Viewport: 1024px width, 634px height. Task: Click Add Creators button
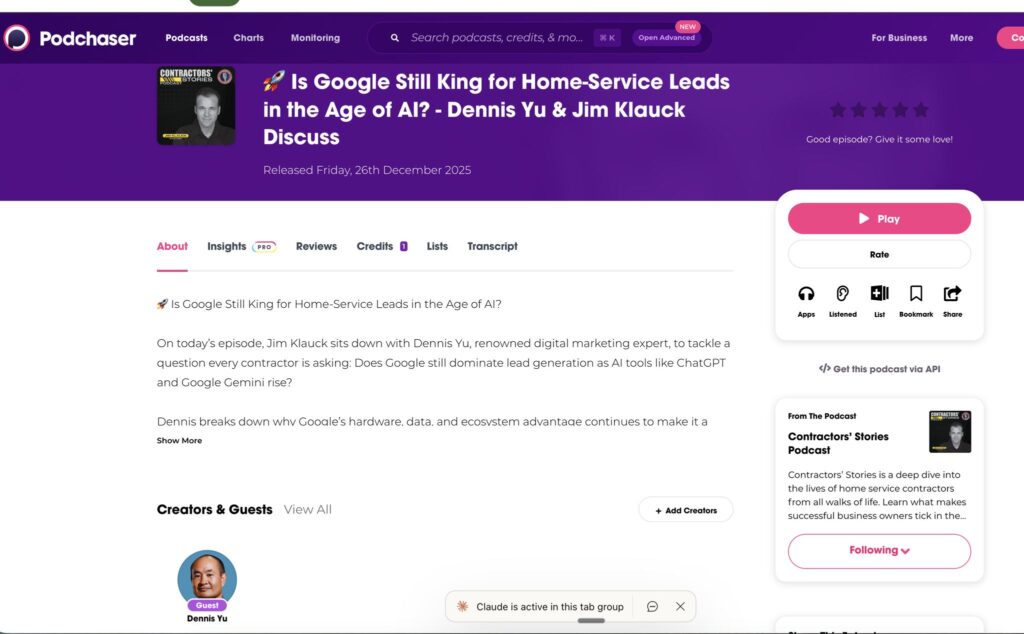pyautogui.click(x=685, y=510)
